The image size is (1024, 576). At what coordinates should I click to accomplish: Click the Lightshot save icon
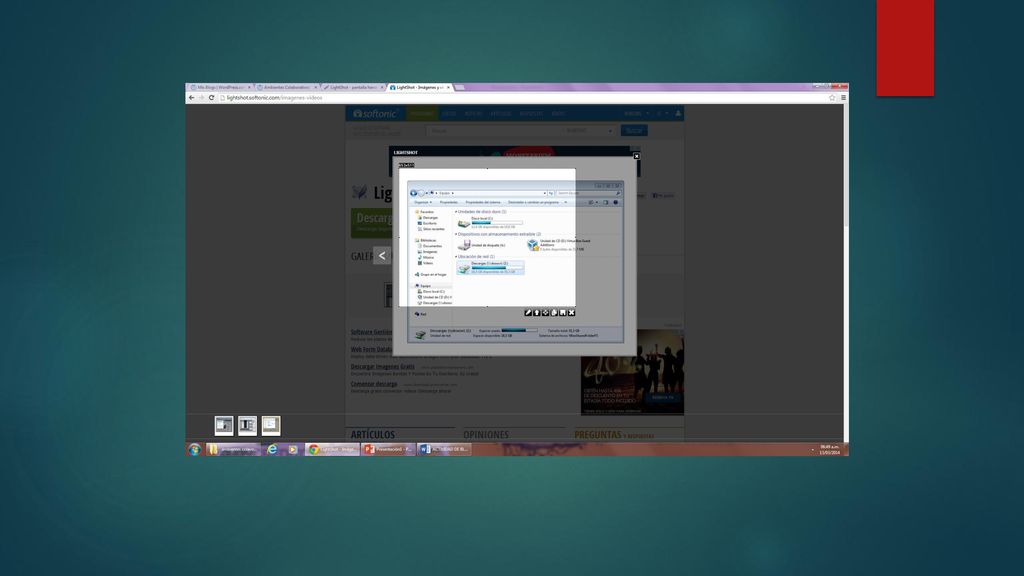click(x=562, y=313)
